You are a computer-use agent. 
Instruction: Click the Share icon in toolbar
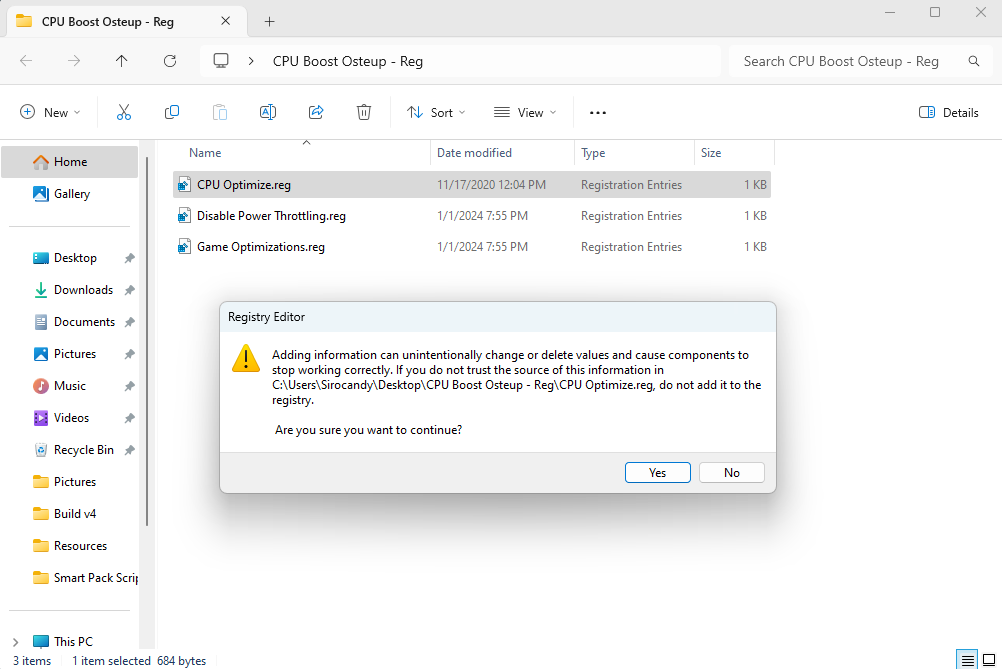point(316,113)
